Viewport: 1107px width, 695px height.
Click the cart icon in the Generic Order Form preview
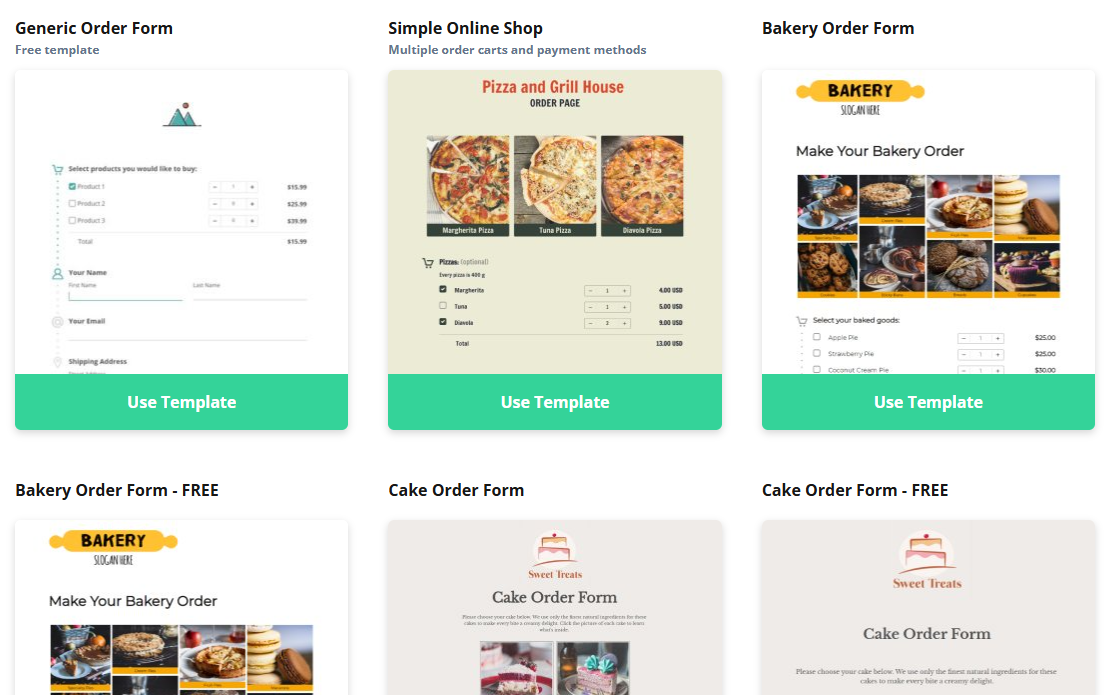click(58, 169)
